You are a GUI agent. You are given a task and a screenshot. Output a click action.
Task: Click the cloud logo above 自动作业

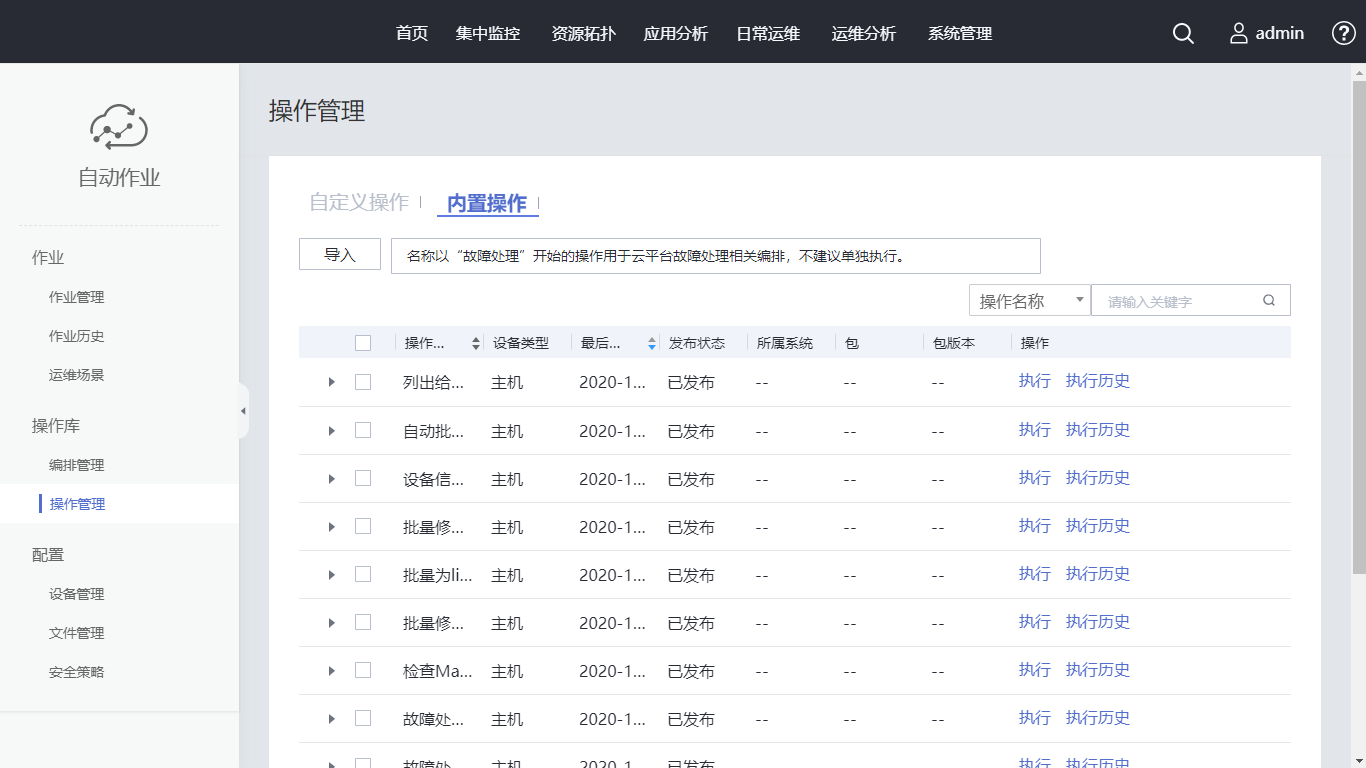(119, 126)
